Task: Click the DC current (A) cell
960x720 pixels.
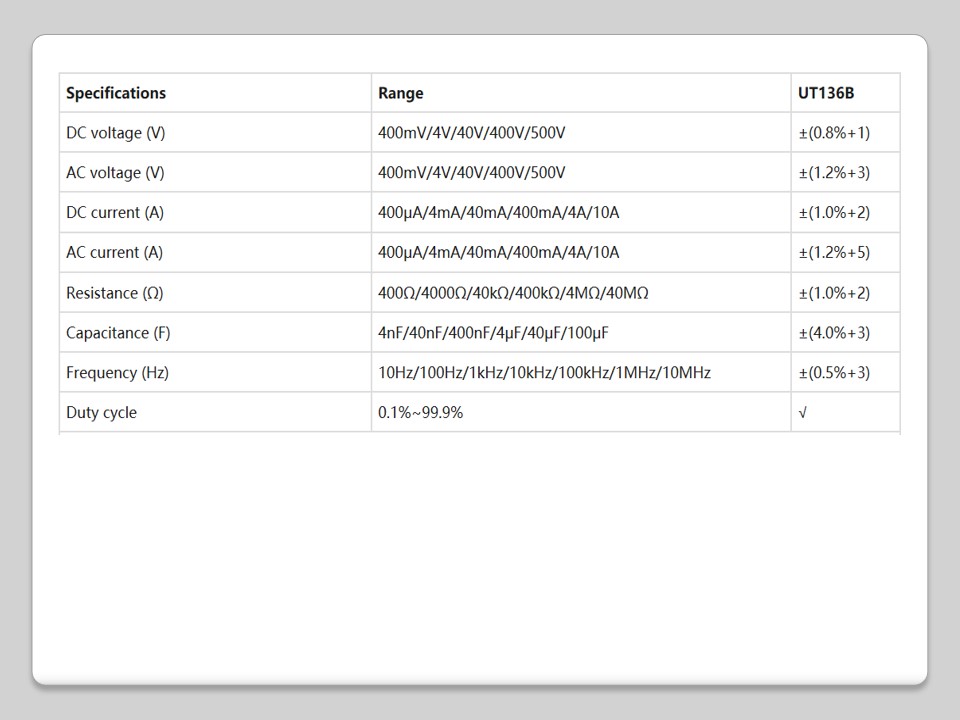Action: (114, 213)
